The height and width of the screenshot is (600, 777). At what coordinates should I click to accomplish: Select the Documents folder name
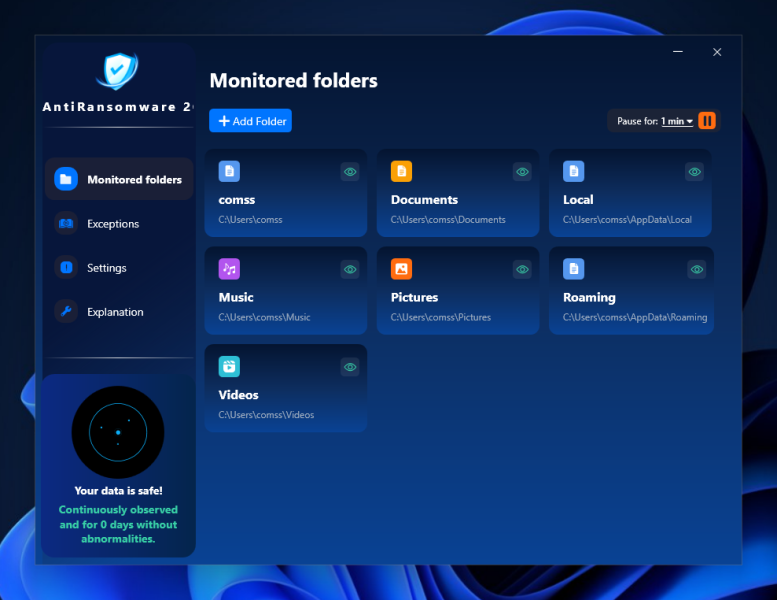(424, 200)
